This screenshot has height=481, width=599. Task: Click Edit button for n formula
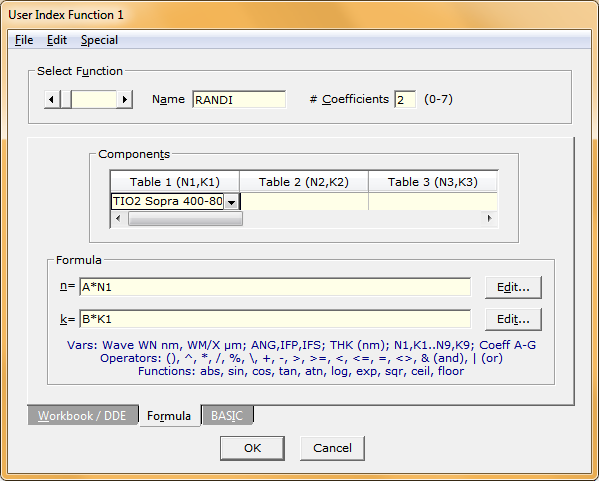click(513, 287)
